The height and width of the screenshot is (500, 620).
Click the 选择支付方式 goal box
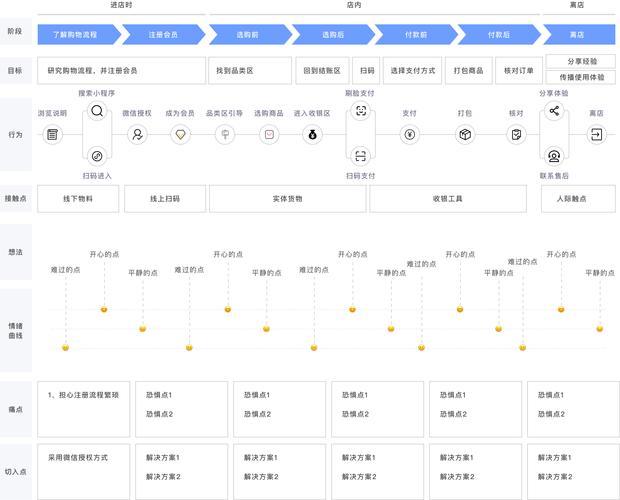point(412,71)
